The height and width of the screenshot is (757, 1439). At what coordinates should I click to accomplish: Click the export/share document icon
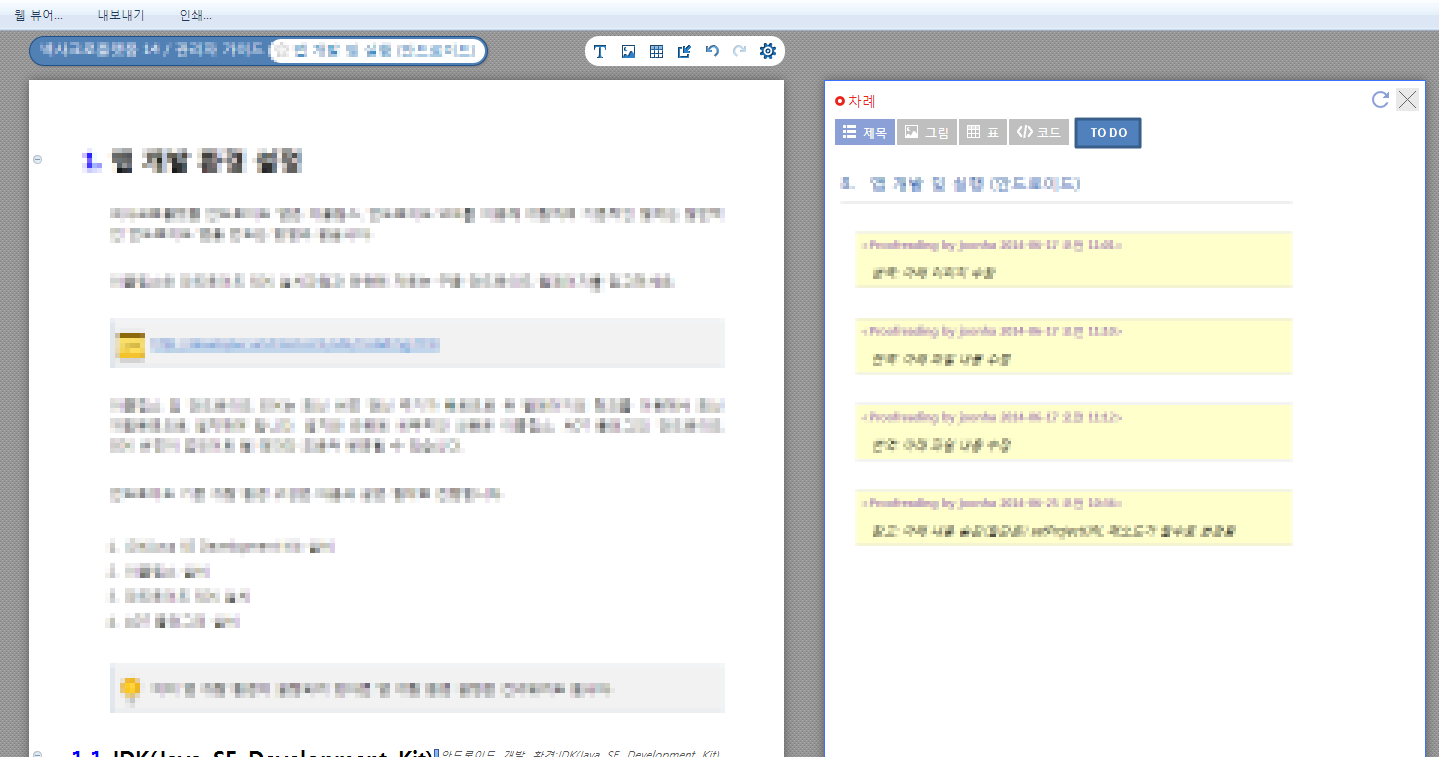point(684,52)
